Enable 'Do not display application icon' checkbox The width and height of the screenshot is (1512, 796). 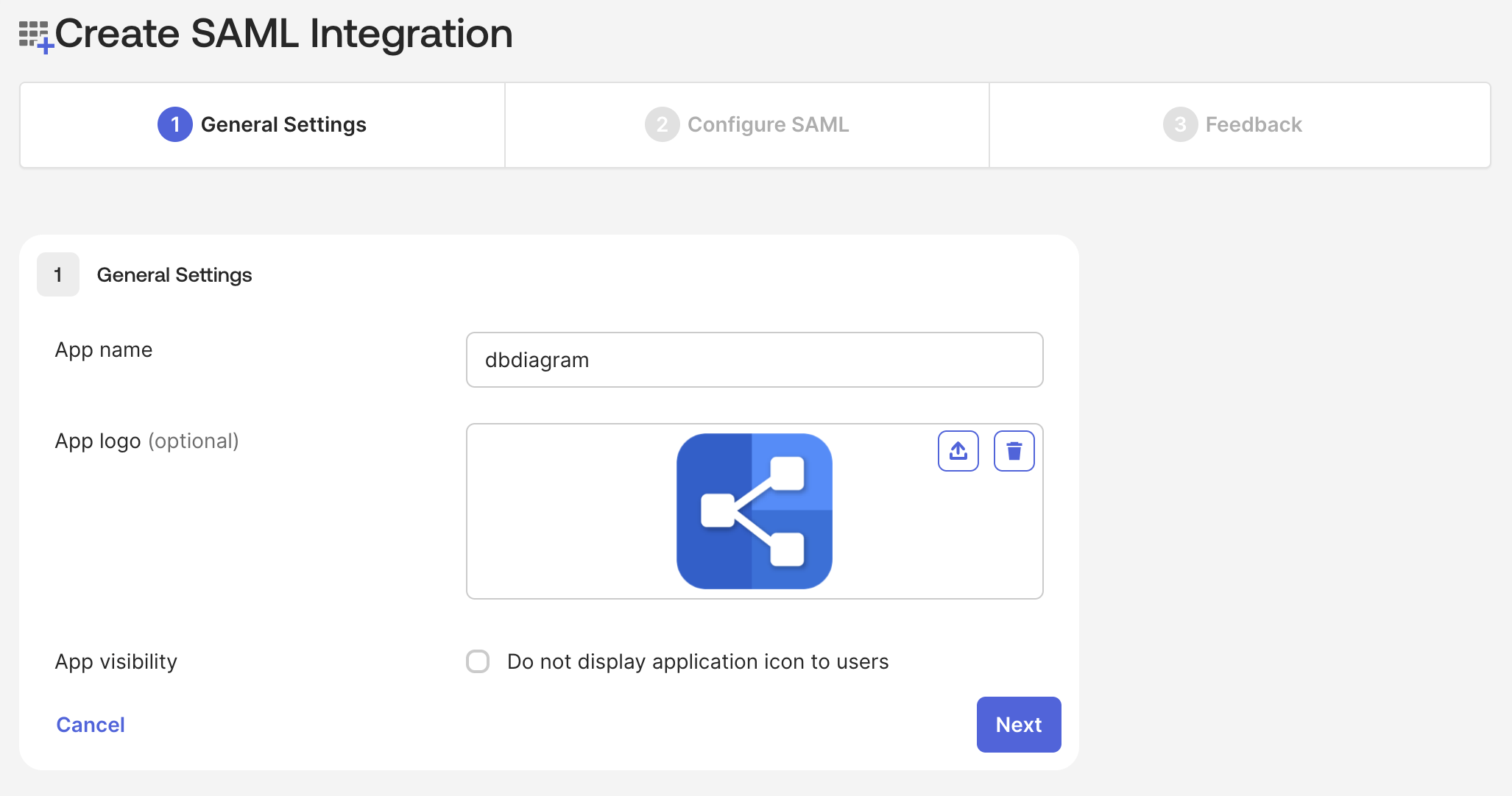(x=478, y=661)
